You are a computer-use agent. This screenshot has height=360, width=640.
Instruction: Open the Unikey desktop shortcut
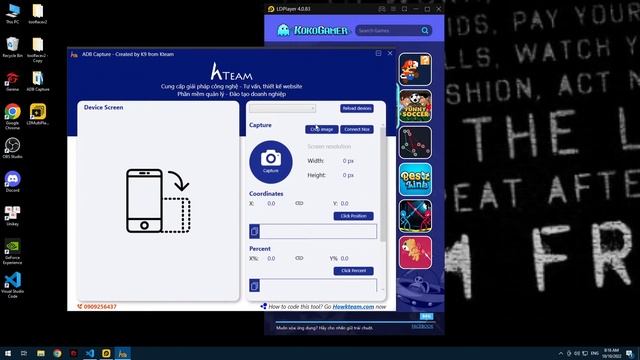(x=13, y=216)
